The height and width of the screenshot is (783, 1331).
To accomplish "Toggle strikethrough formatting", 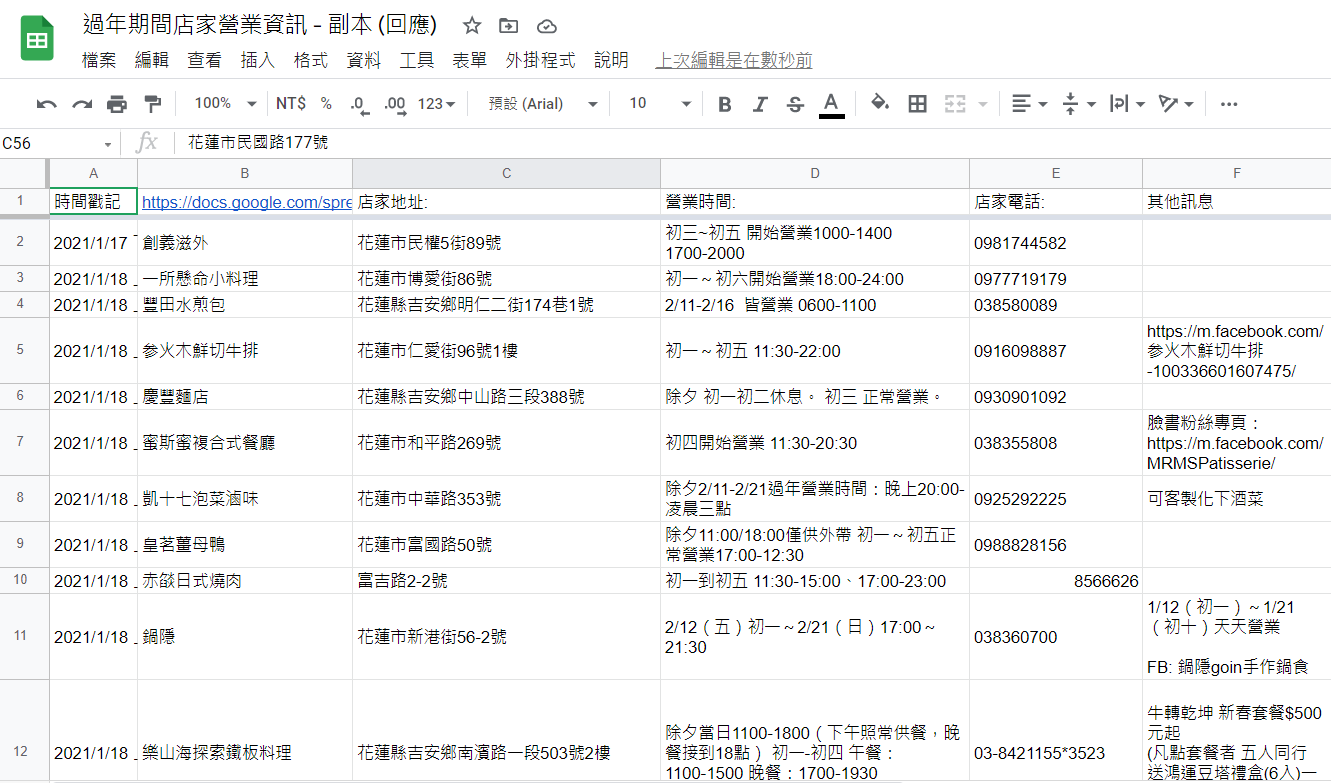I will (795, 104).
